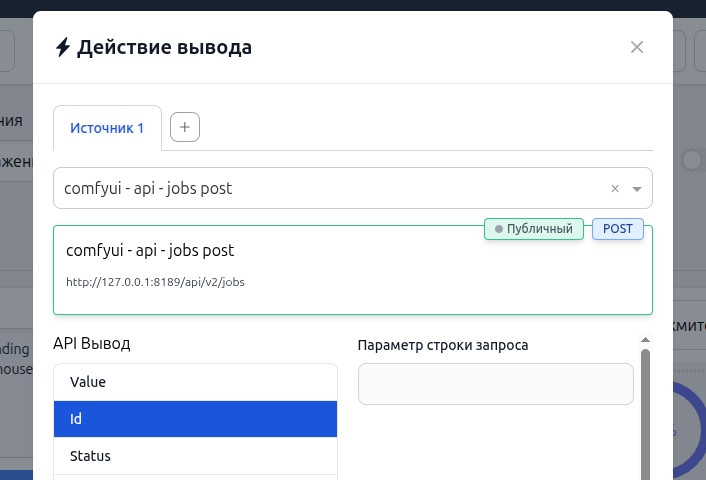Select the comfyui - api - jobs post card title
Viewport: 706px width, 480px height.
point(150,250)
